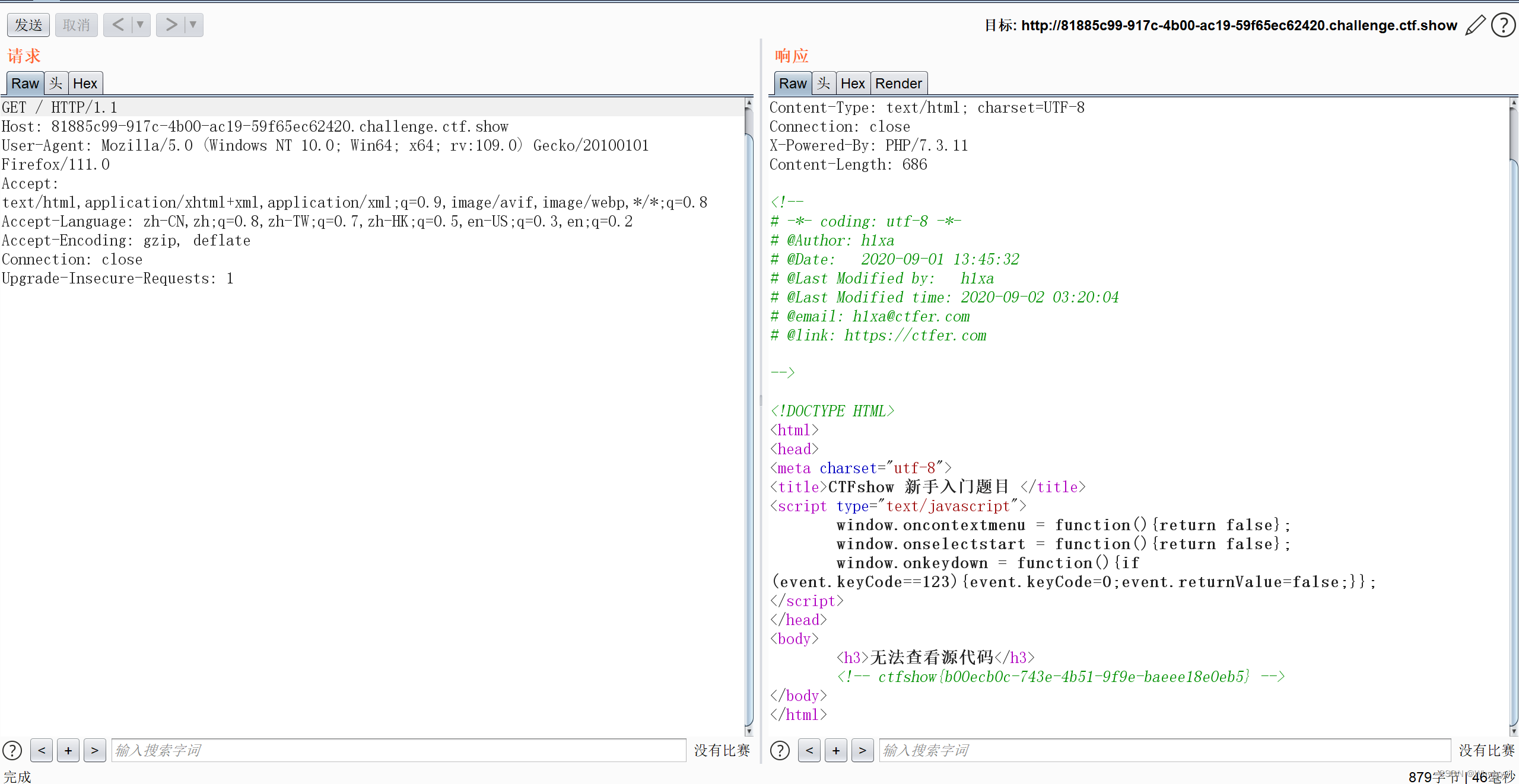Click the 'X-Powered-By: PHP/7.3.11' line
The image size is (1519, 784).
coord(869,145)
